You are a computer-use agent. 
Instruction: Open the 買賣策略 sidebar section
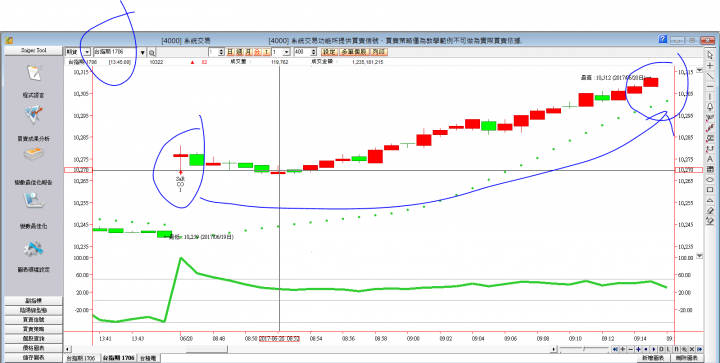34,329
